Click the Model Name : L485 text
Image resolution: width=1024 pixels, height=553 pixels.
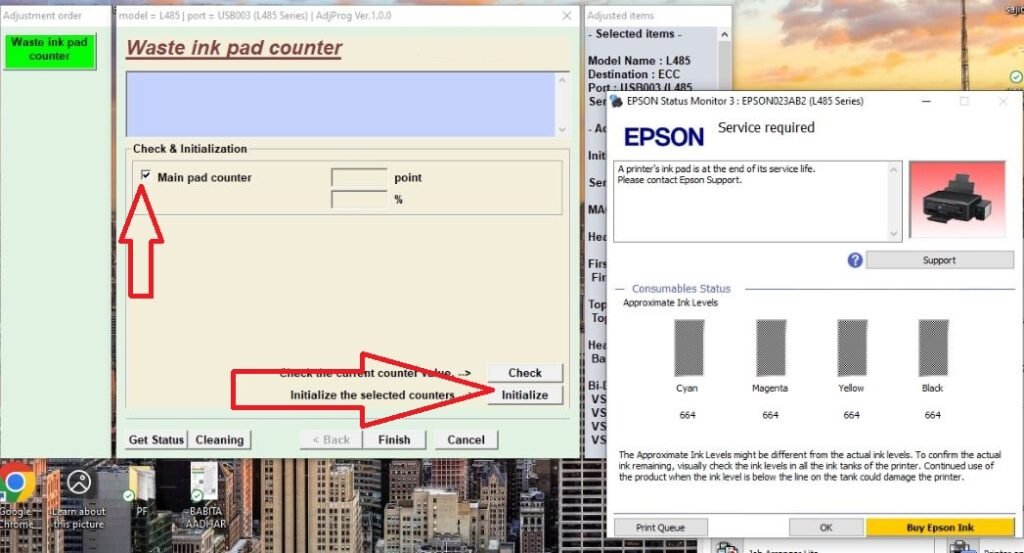tap(639, 61)
